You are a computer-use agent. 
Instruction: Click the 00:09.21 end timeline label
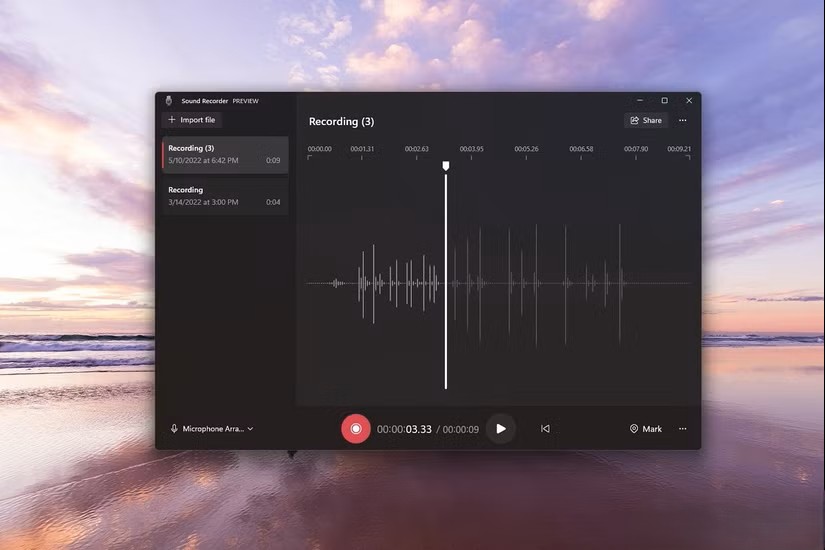[679, 149]
